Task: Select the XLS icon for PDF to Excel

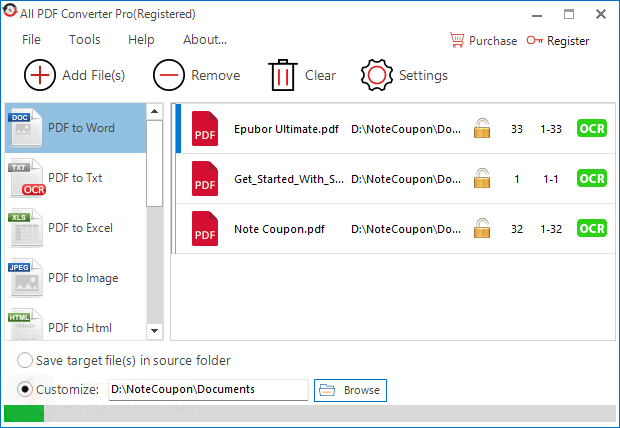Action: [25, 227]
